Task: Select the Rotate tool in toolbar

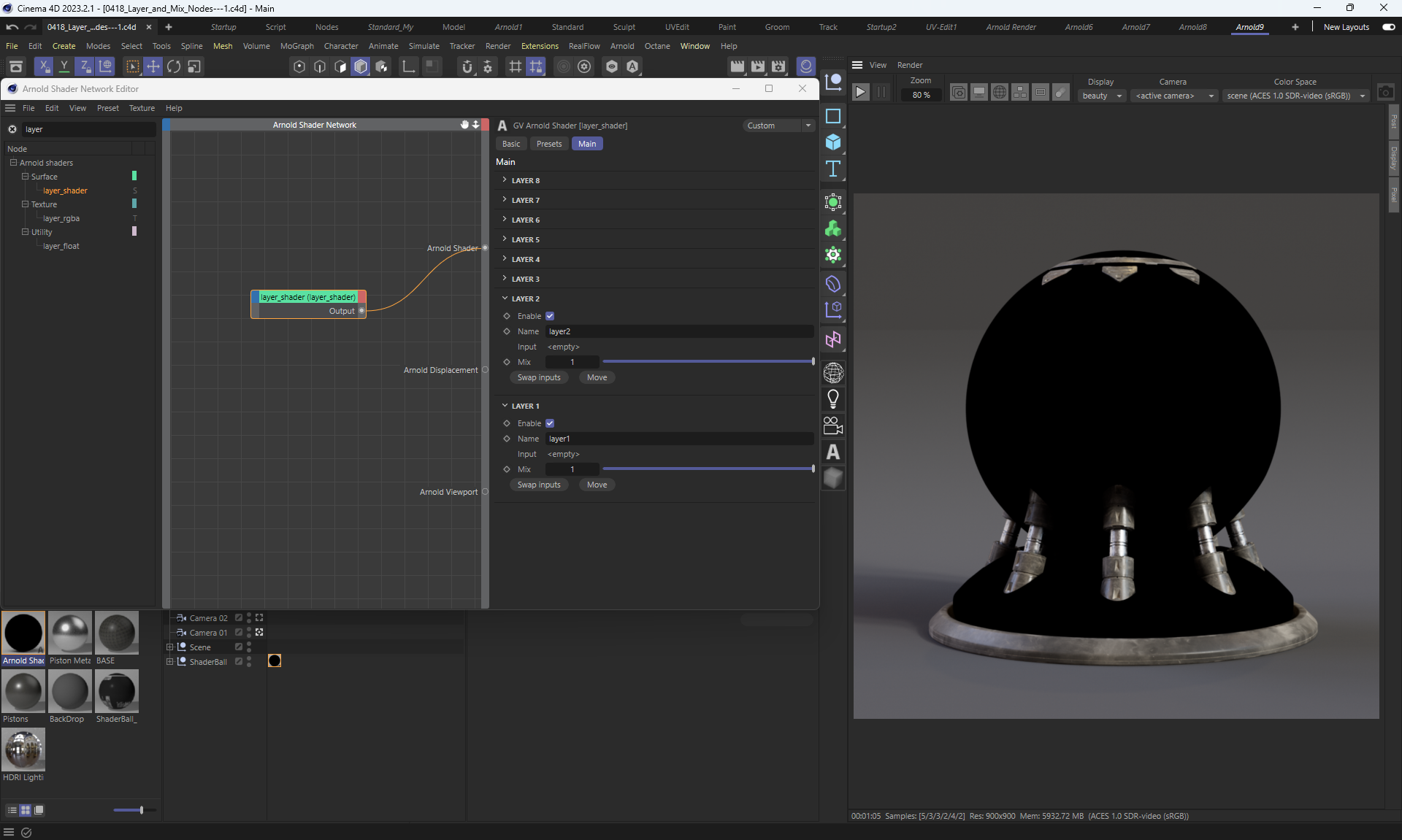Action: [x=174, y=66]
